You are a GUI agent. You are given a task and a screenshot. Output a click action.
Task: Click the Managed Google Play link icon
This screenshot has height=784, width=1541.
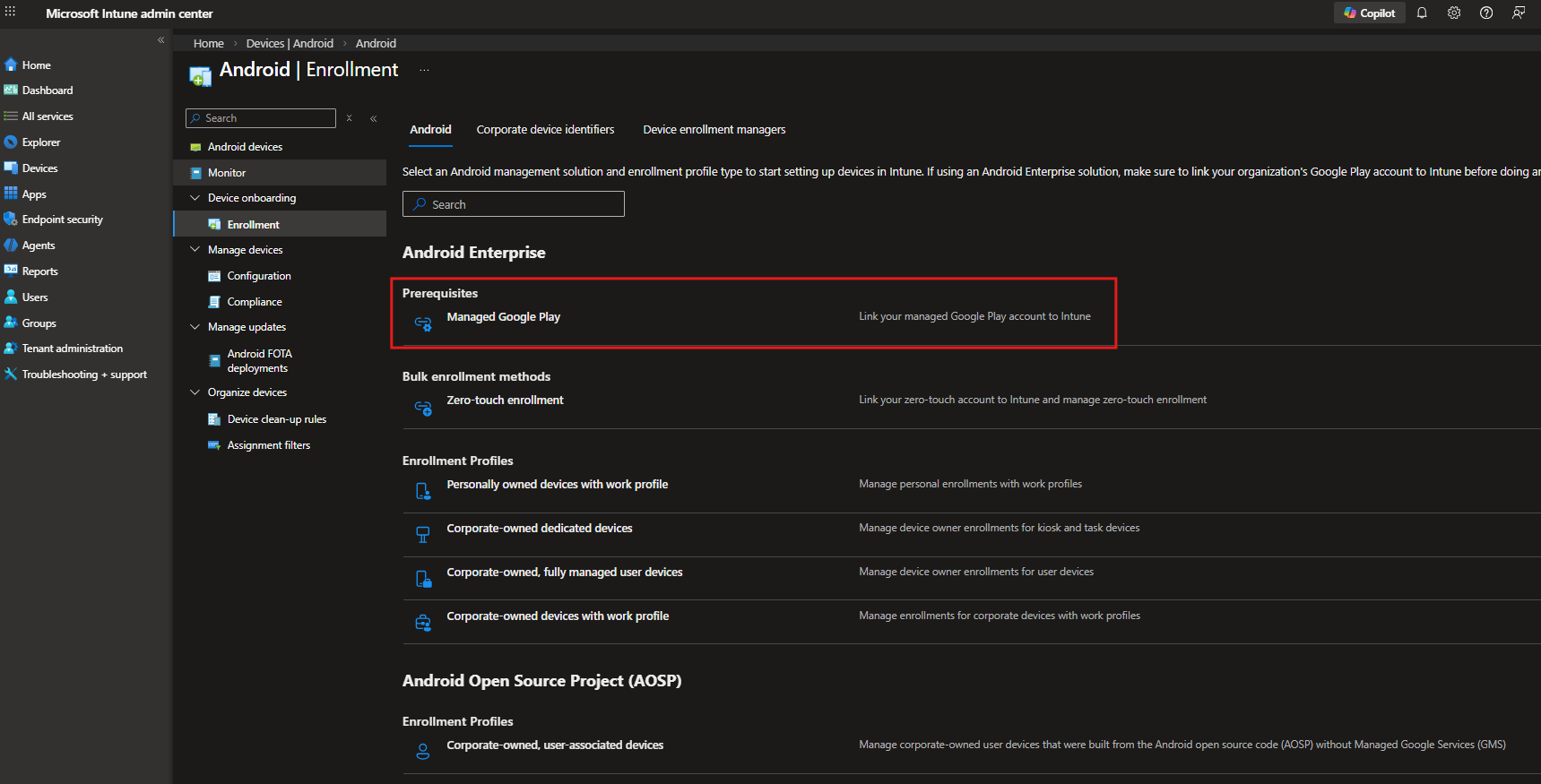[423, 323]
